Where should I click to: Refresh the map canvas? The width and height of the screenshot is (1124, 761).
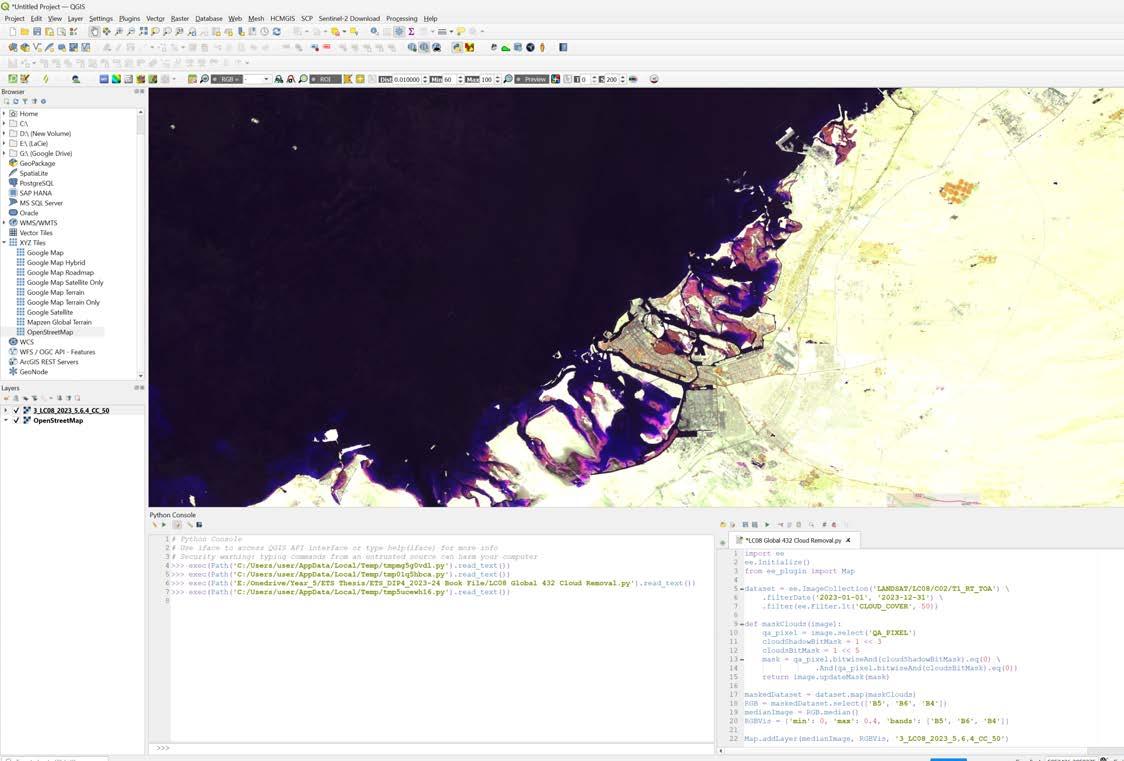(277, 32)
